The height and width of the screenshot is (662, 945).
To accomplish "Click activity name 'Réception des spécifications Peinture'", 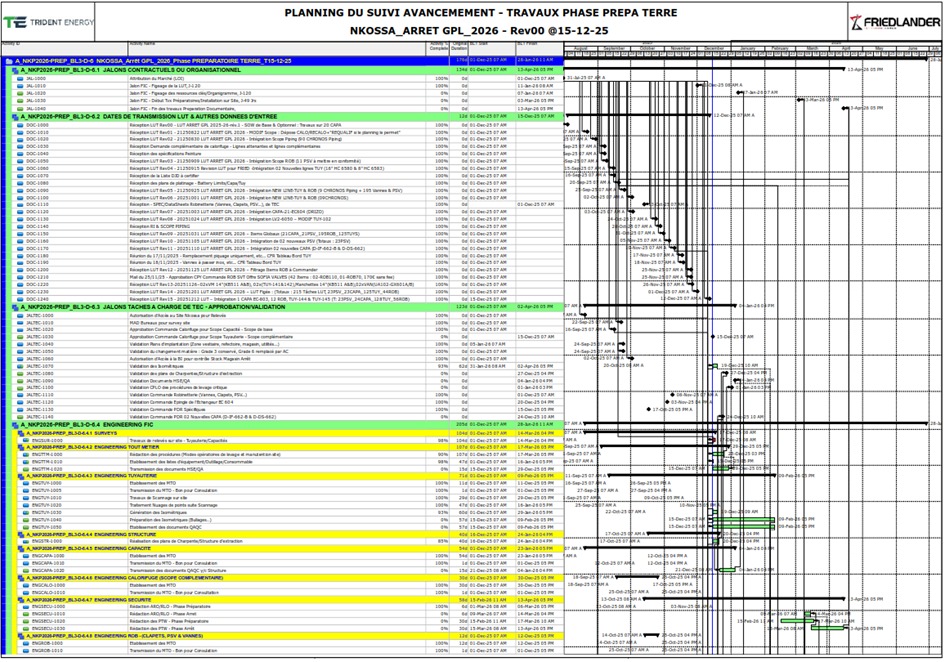I will (x=165, y=154).
